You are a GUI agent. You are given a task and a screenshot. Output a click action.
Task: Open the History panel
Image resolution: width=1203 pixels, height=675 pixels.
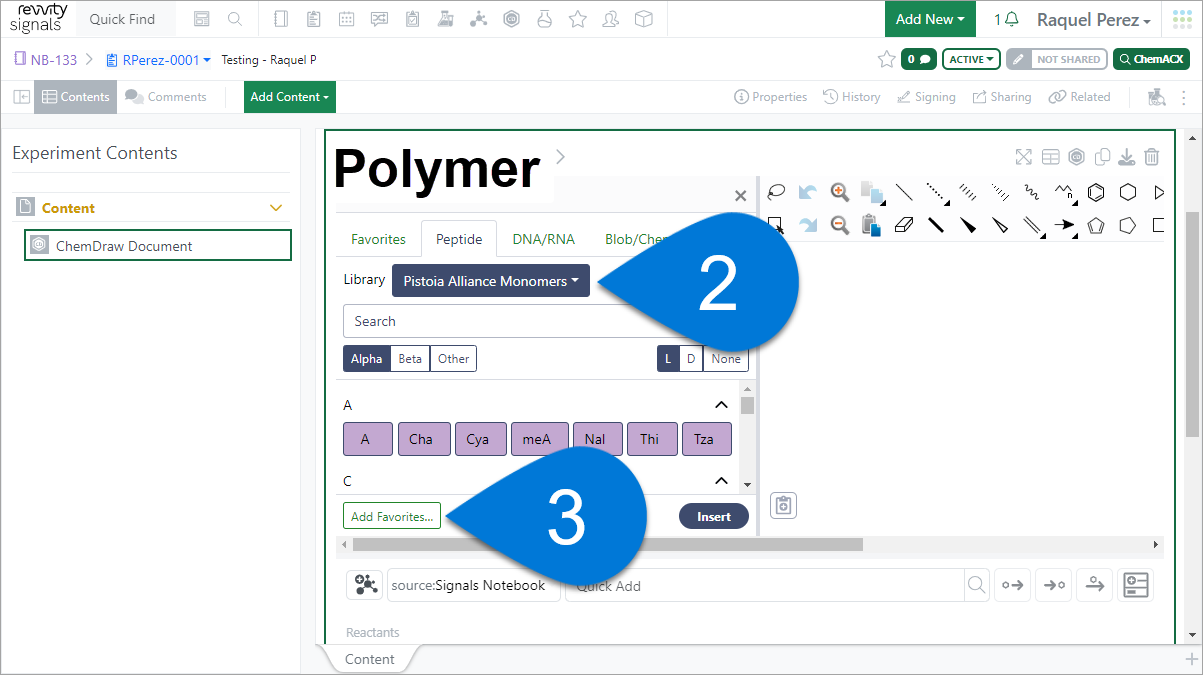[x=852, y=97]
